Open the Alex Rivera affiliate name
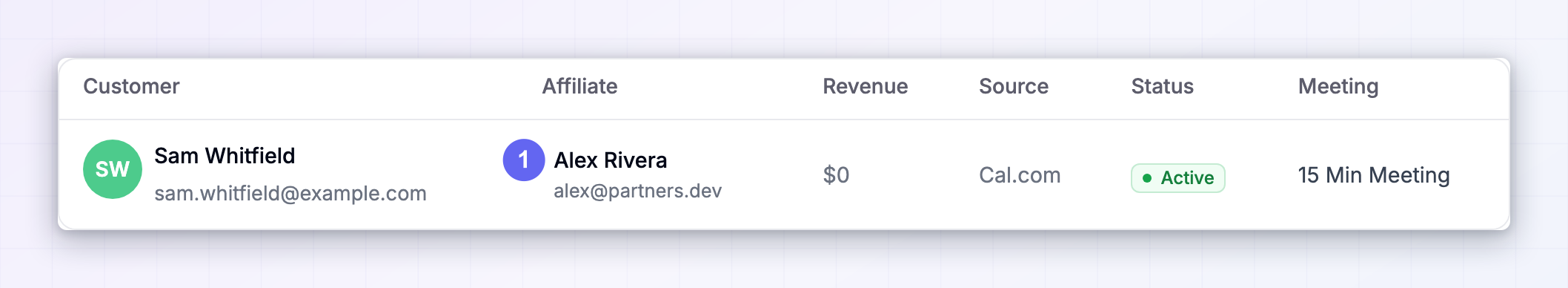 tap(611, 160)
